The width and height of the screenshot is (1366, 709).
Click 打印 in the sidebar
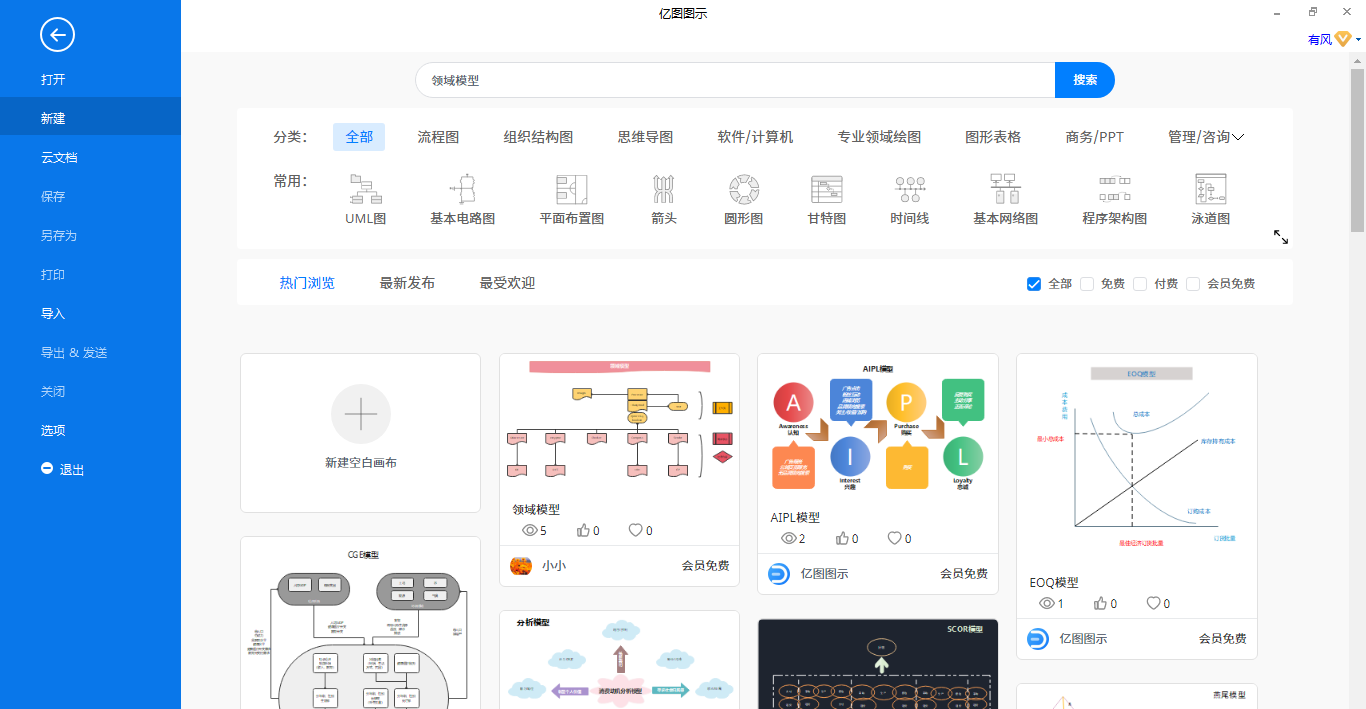[x=90, y=274]
